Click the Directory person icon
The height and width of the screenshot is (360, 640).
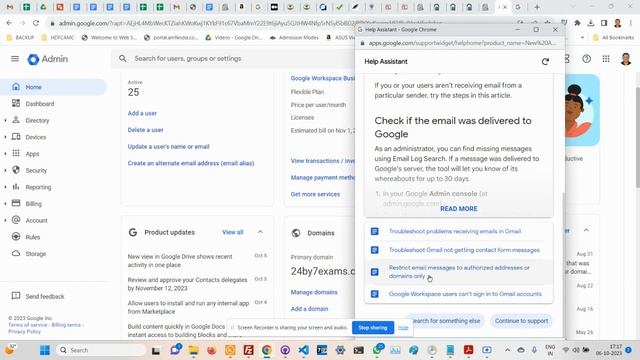pos(16,120)
